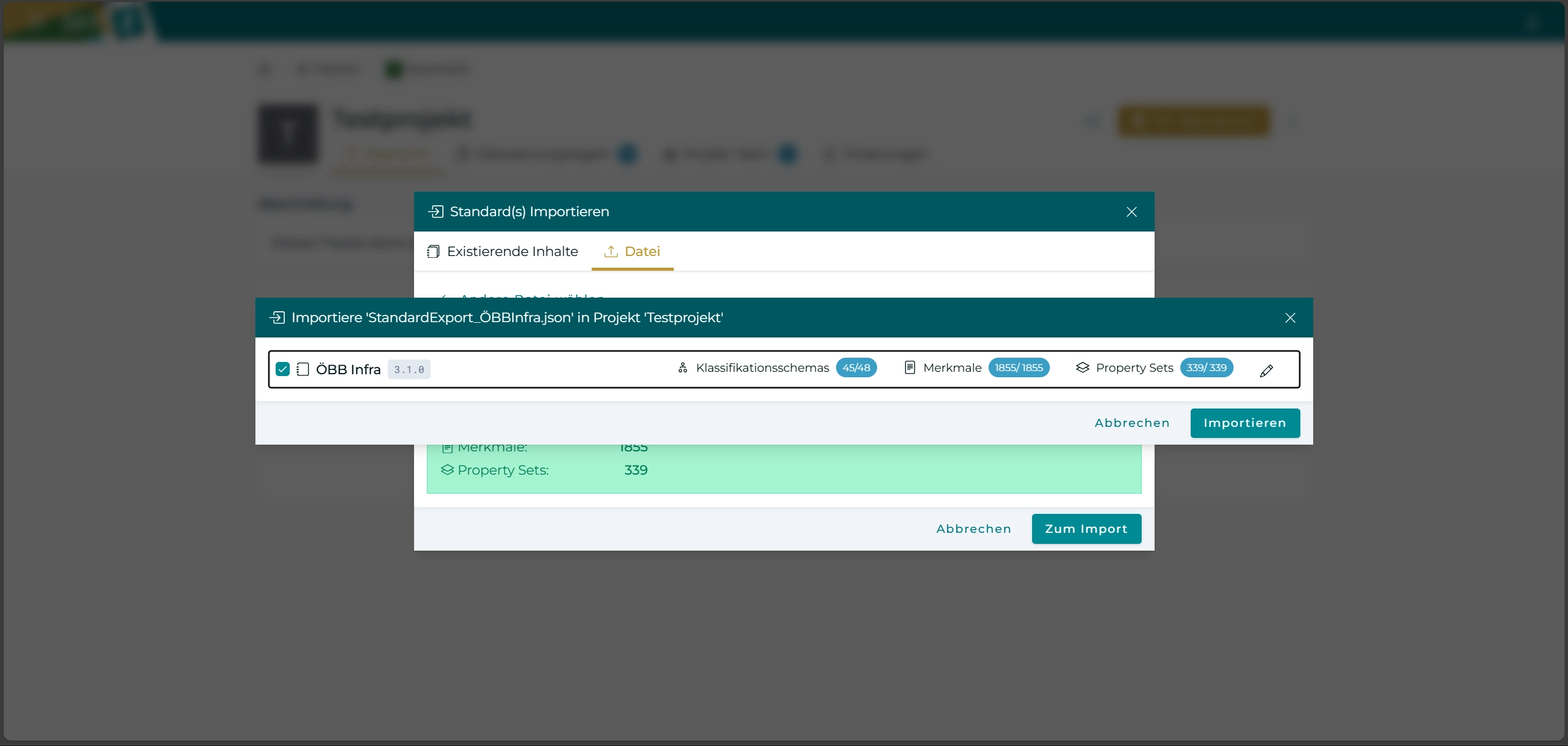Viewport: 1568px width, 746px height.
Task: Close the 'Standard(s) Importieren' dialog
Action: click(x=1131, y=211)
